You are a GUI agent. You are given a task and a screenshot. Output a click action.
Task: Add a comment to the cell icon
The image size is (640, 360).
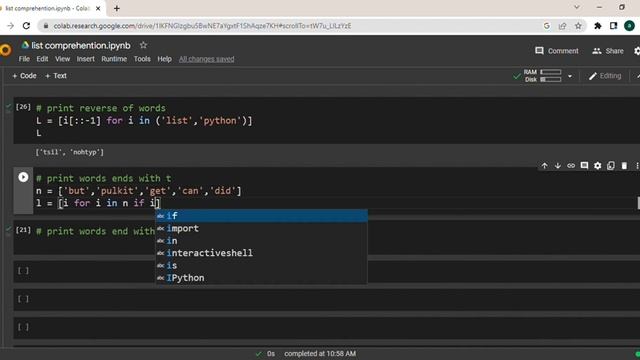click(x=584, y=166)
